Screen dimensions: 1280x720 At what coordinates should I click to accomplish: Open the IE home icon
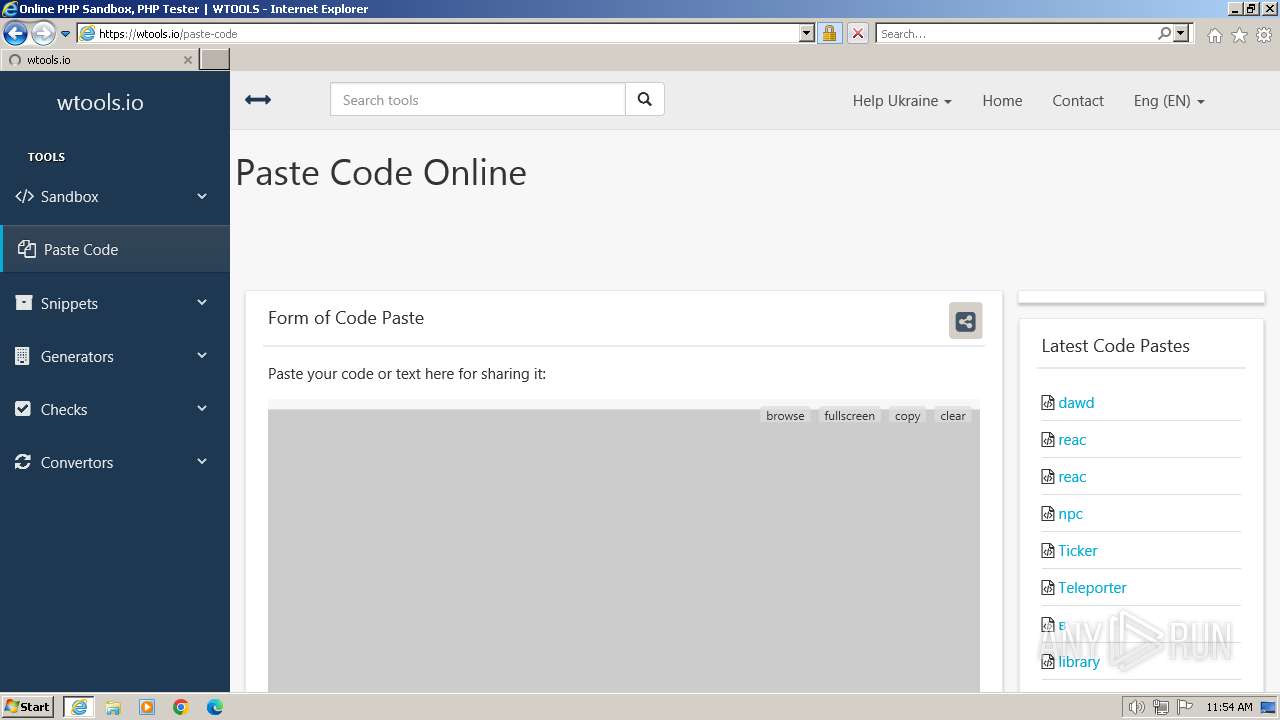1214,35
